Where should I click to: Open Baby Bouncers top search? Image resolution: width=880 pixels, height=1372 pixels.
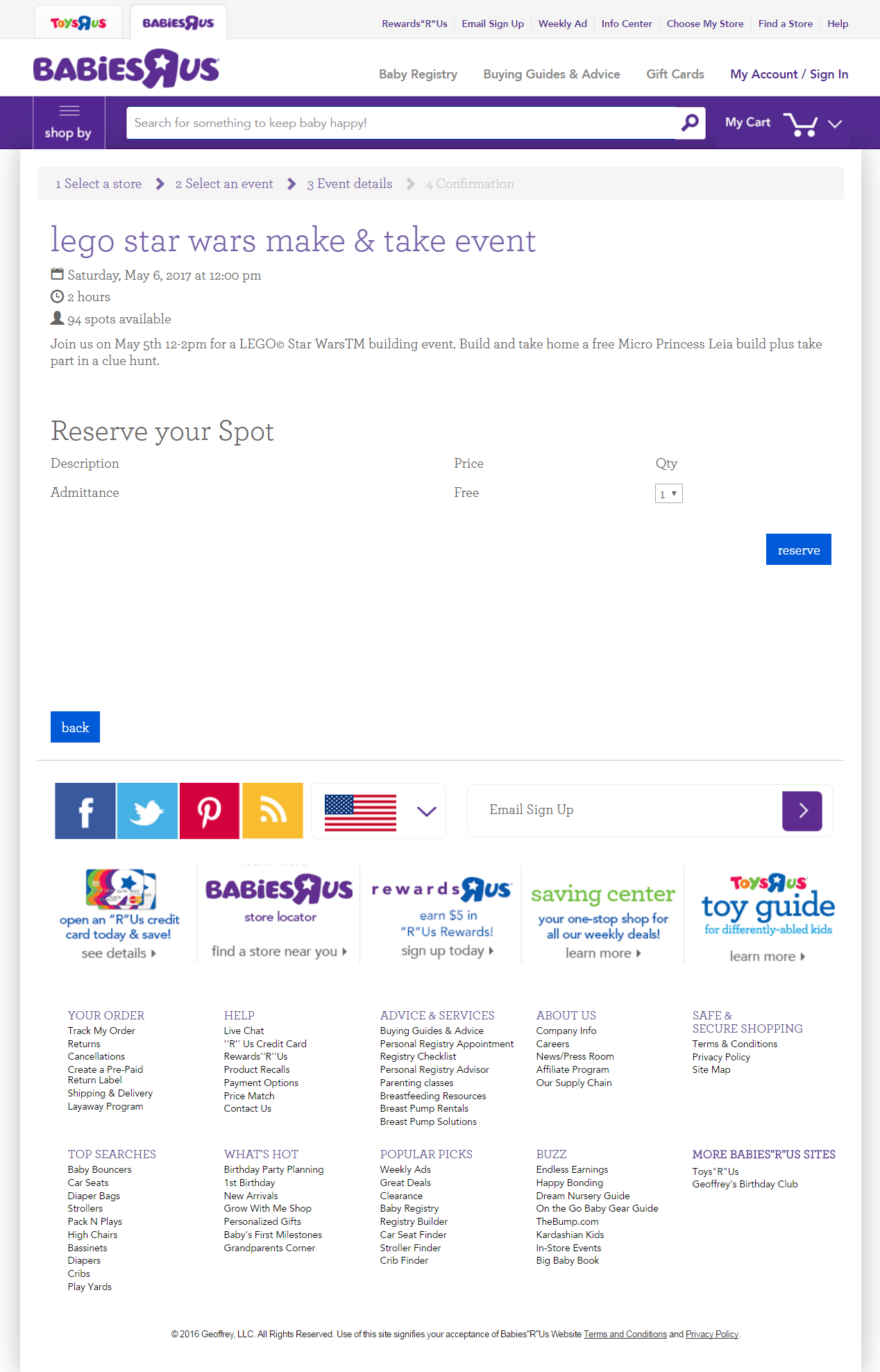(x=99, y=1169)
